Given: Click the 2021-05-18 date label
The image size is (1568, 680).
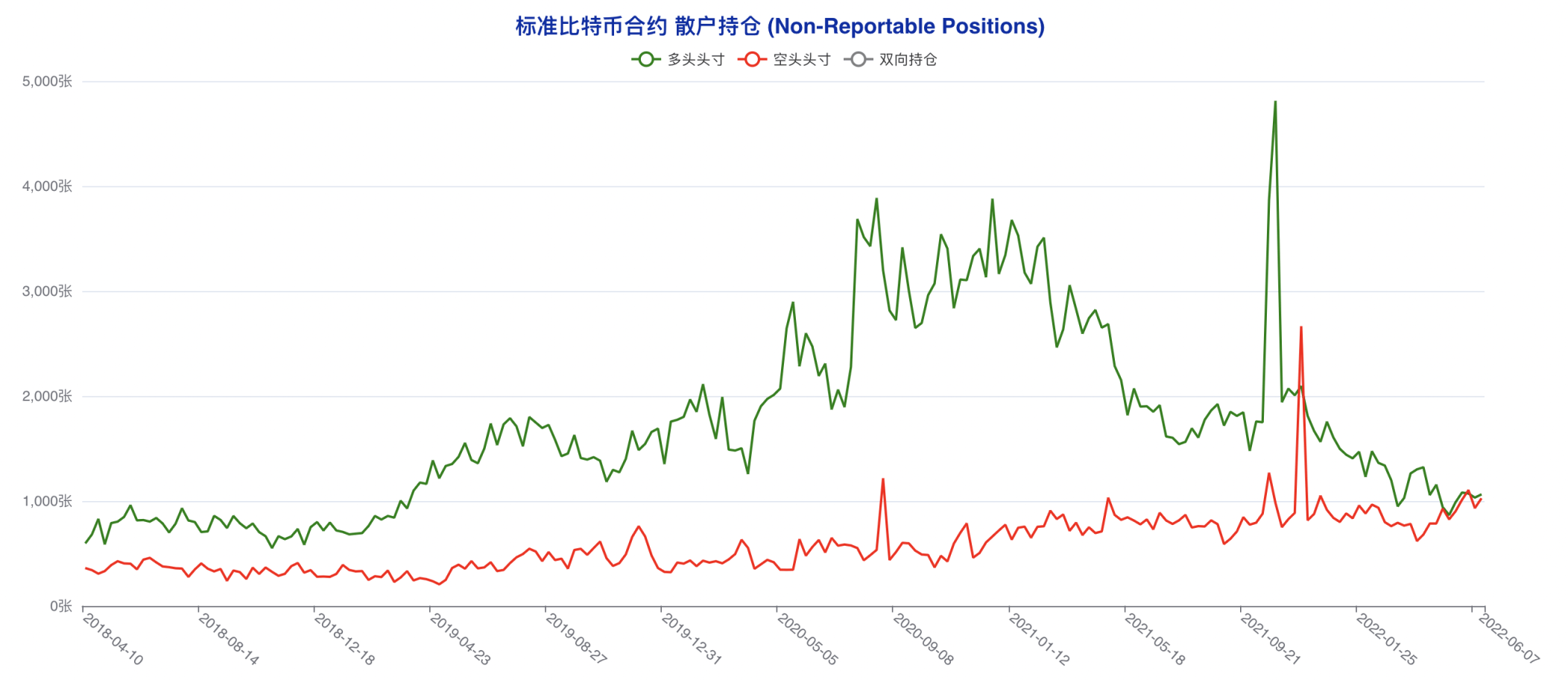Looking at the screenshot, I should click(x=1155, y=639).
